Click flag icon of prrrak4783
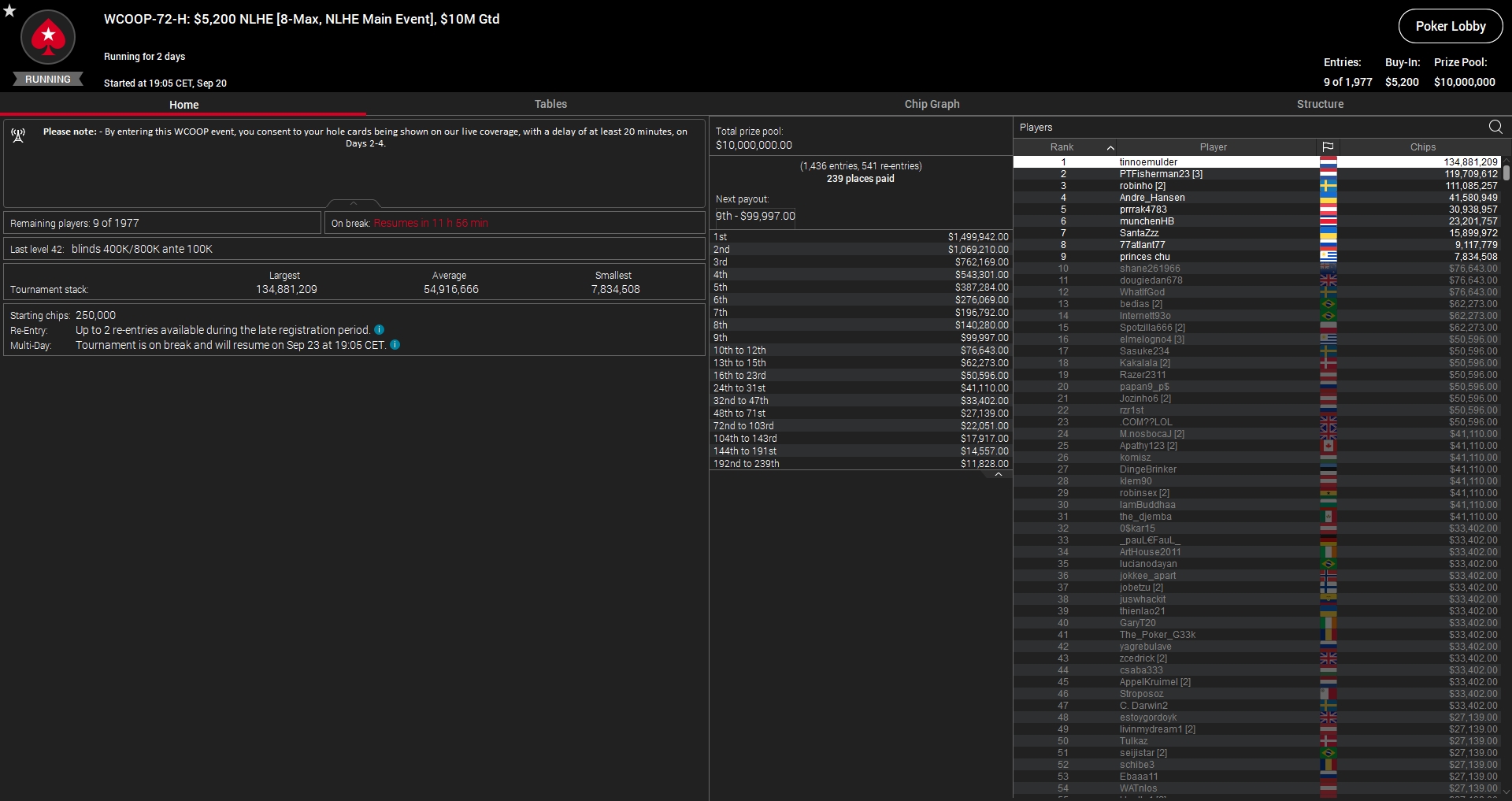The height and width of the screenshot is (801, 1512). pyautogui.click(x=1328, y=210)
